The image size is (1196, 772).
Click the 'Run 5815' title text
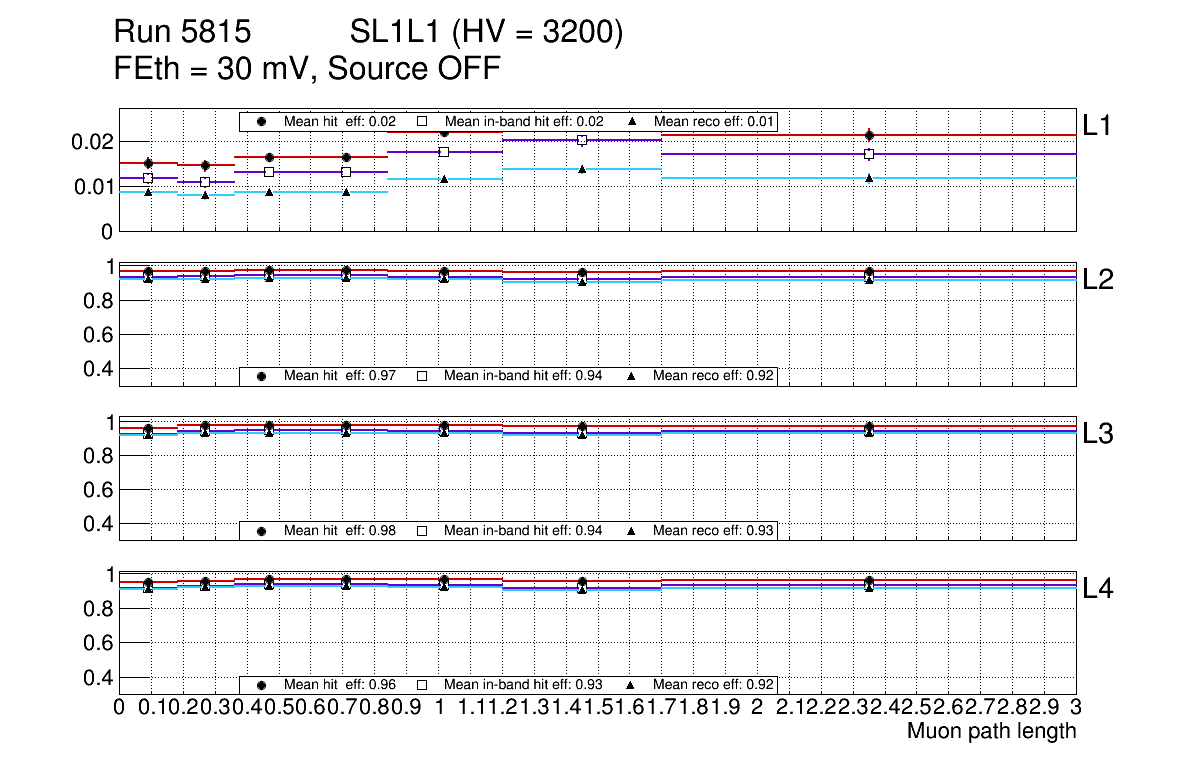[181, 34]
